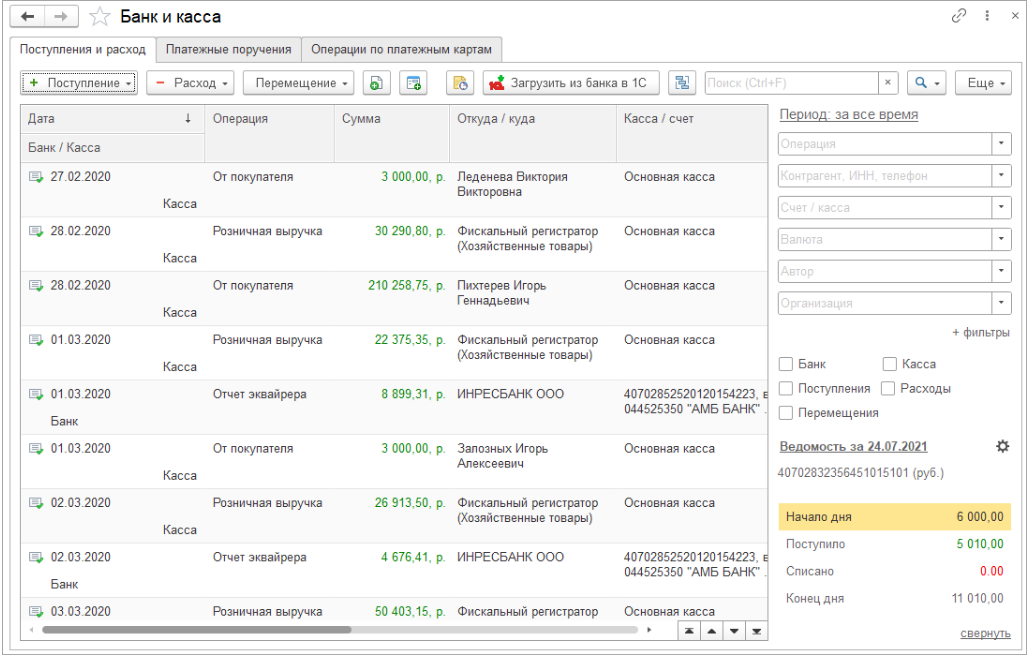This screenshot has width=1027, height=658.
Task: Enable the Банк checkbox filter
Action: pyautogui.click(x=786, y=365)
